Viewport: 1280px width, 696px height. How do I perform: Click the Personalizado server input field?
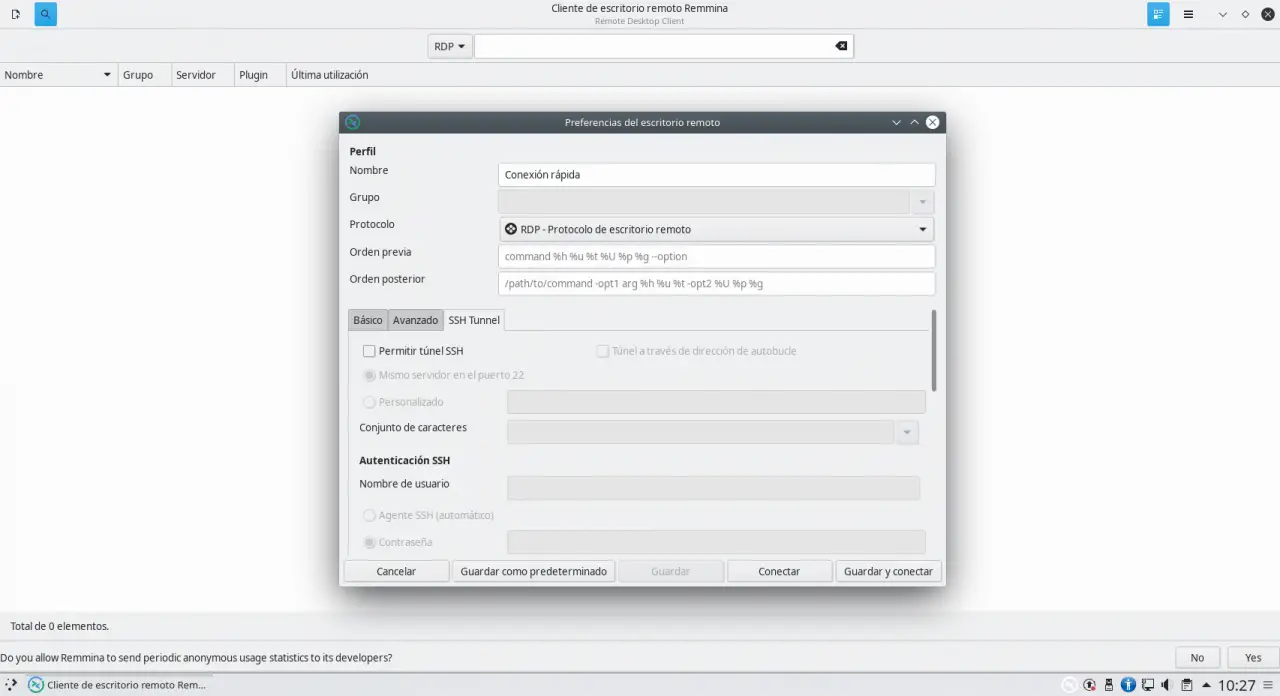click(x=716, y=402)
